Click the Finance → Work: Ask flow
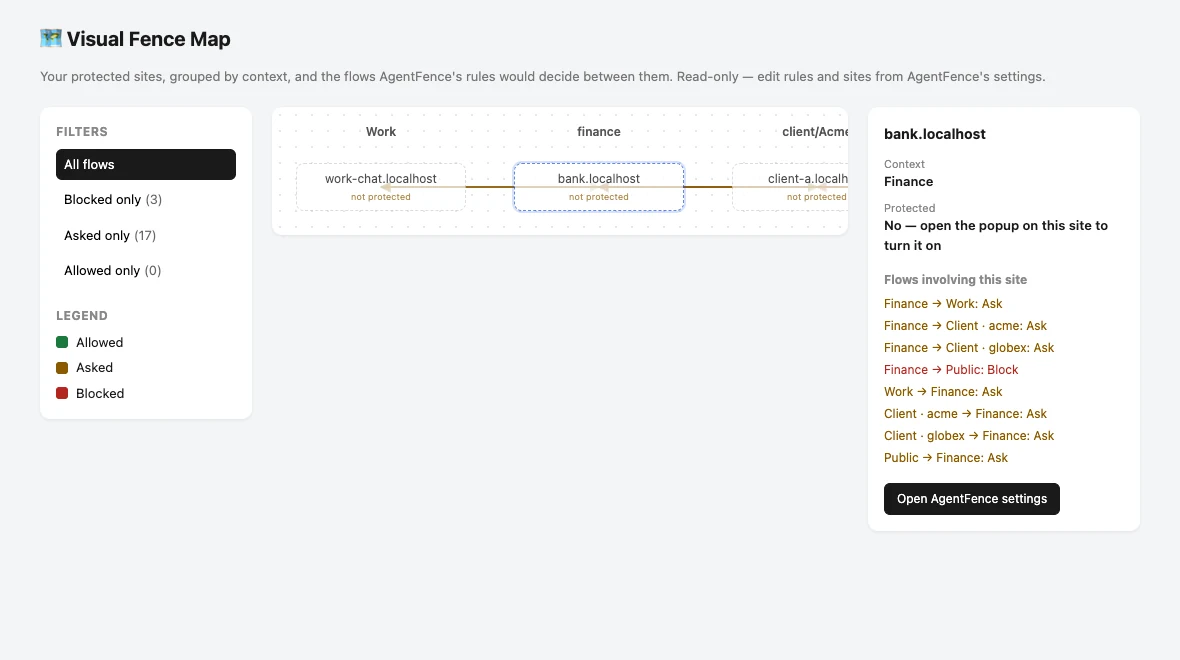Screen dimensions: 1180x660 943,304
